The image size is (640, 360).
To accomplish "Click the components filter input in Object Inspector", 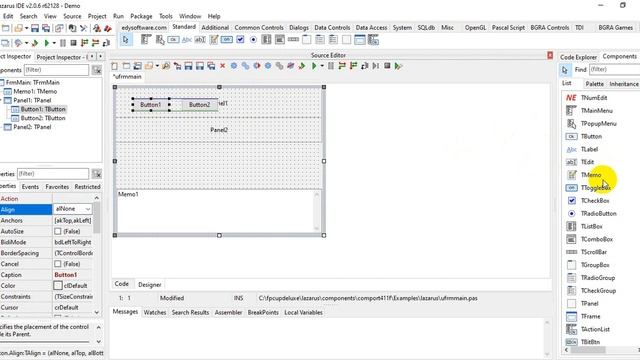I will point(56,70).
